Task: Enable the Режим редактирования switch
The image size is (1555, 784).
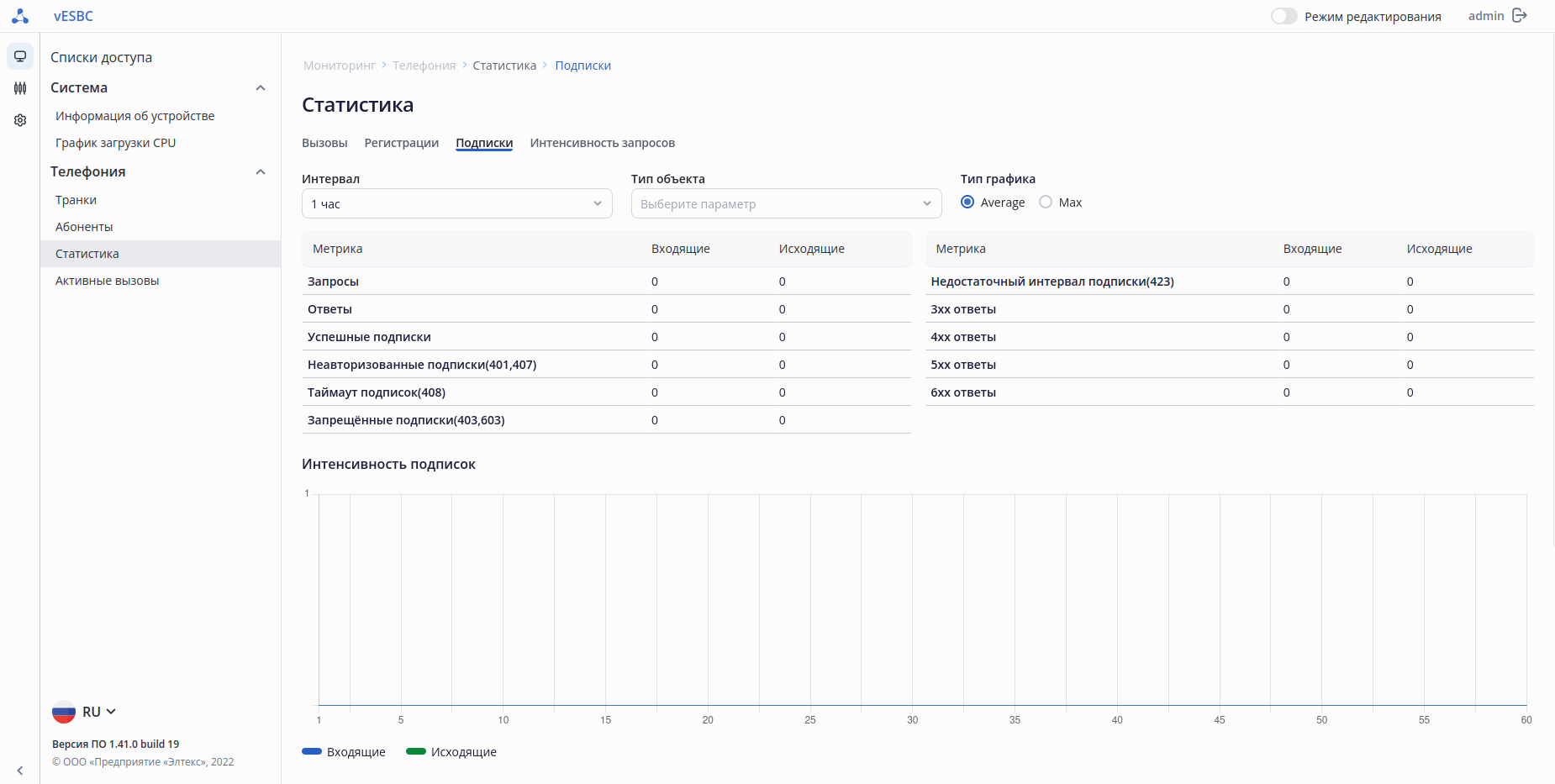Action: 1284,16
